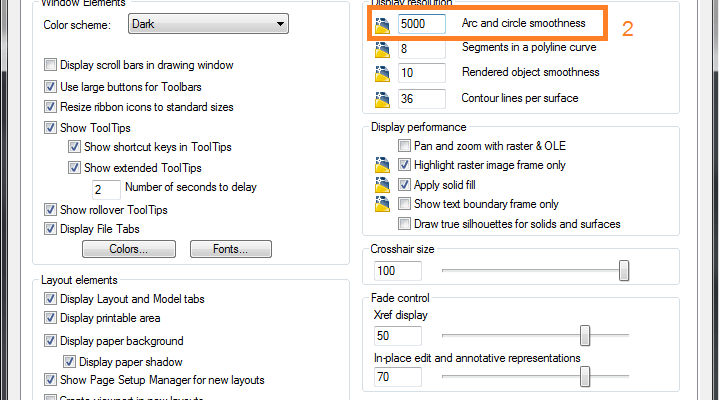
Task: Click the Xref display value field
Action: (398, 336)
